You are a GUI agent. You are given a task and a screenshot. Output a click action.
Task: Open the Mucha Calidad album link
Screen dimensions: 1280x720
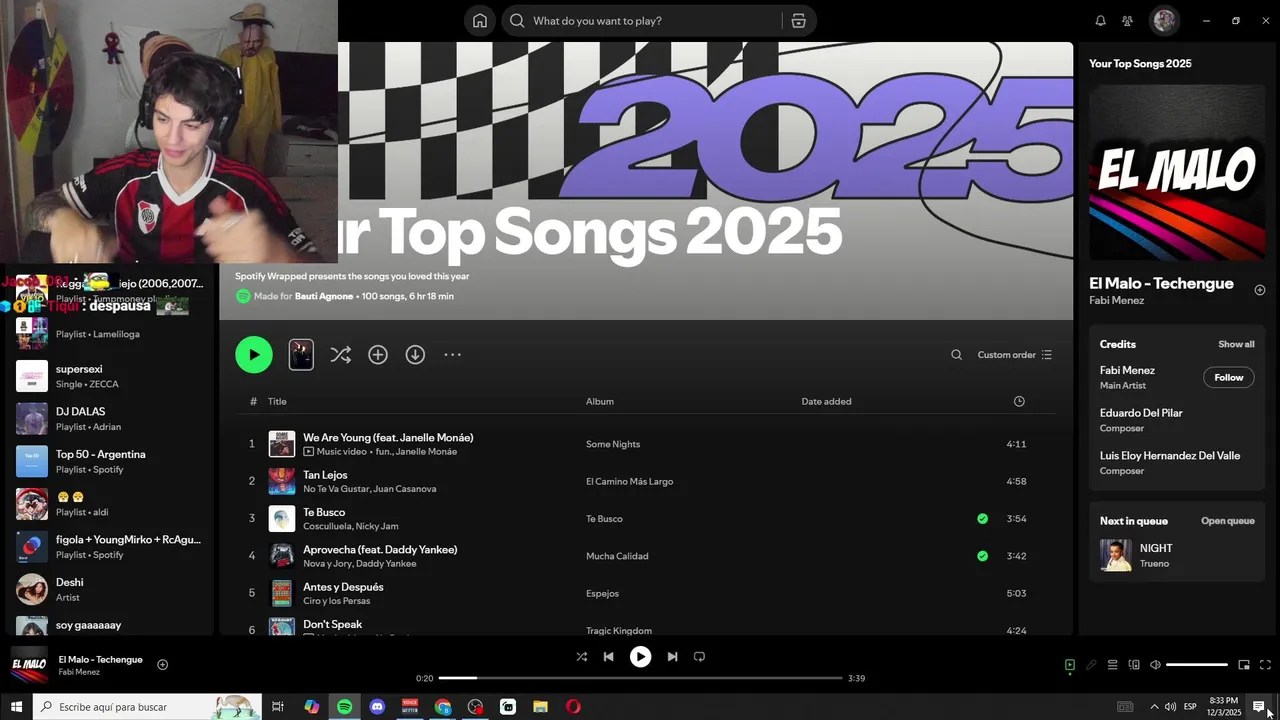(x=617, y=556)
